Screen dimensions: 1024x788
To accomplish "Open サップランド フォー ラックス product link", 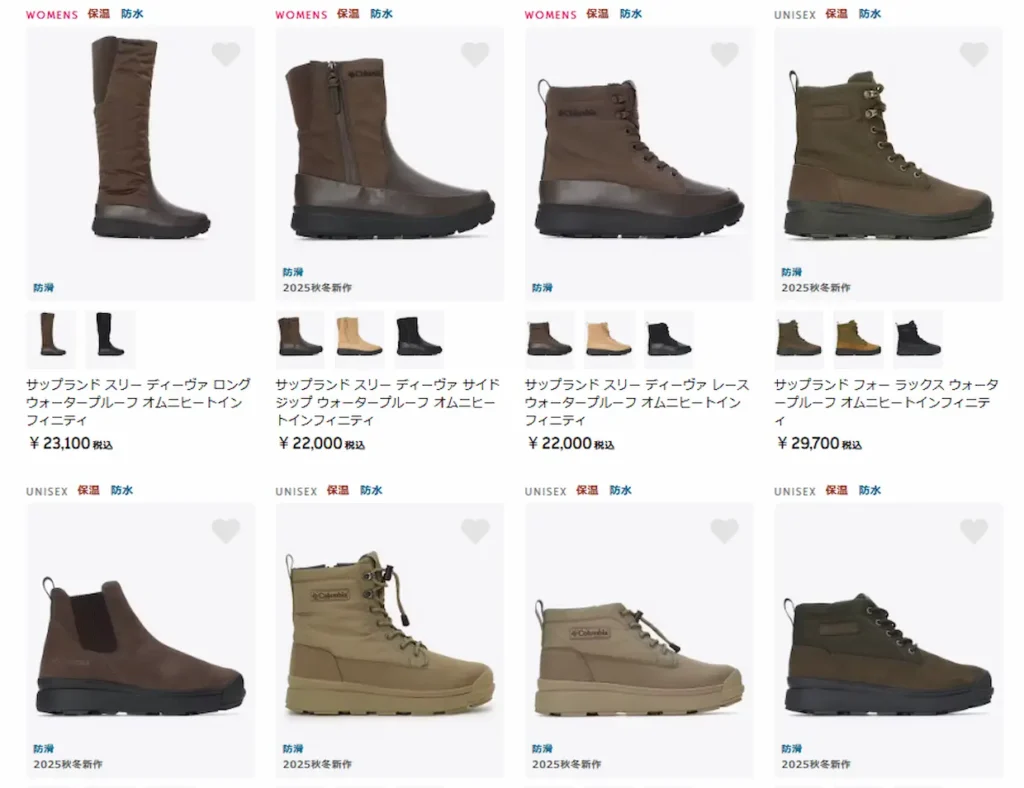I will click(887, 402).
